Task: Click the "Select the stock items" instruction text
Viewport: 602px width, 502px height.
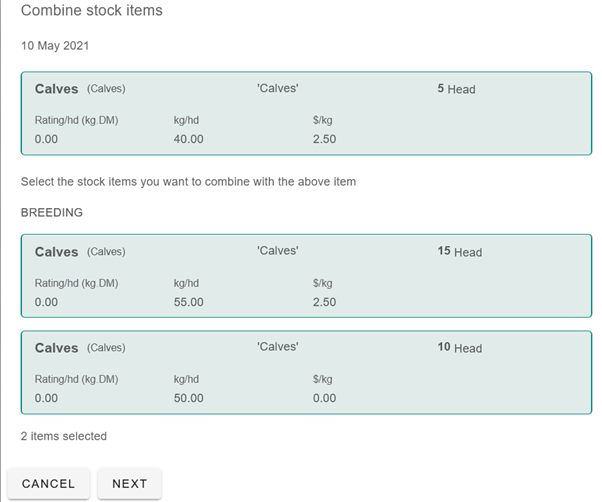Action: coord(188,182)
